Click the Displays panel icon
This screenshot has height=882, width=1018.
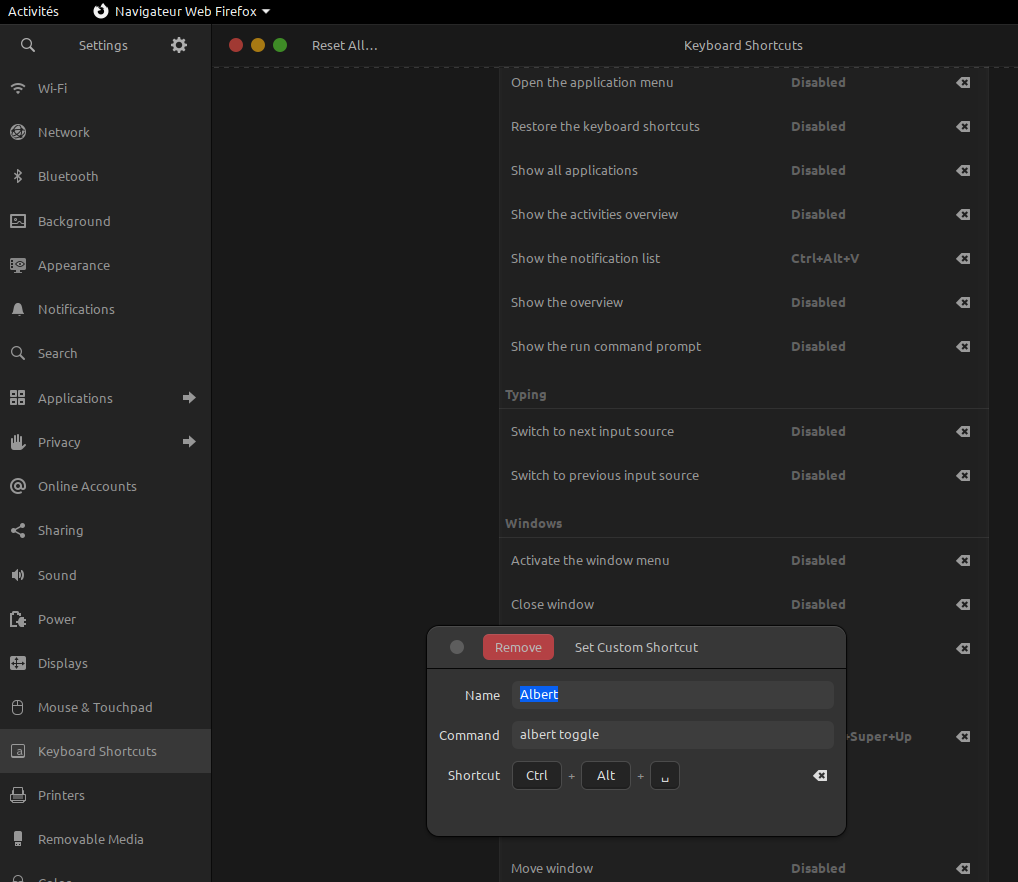coord(17,663)
